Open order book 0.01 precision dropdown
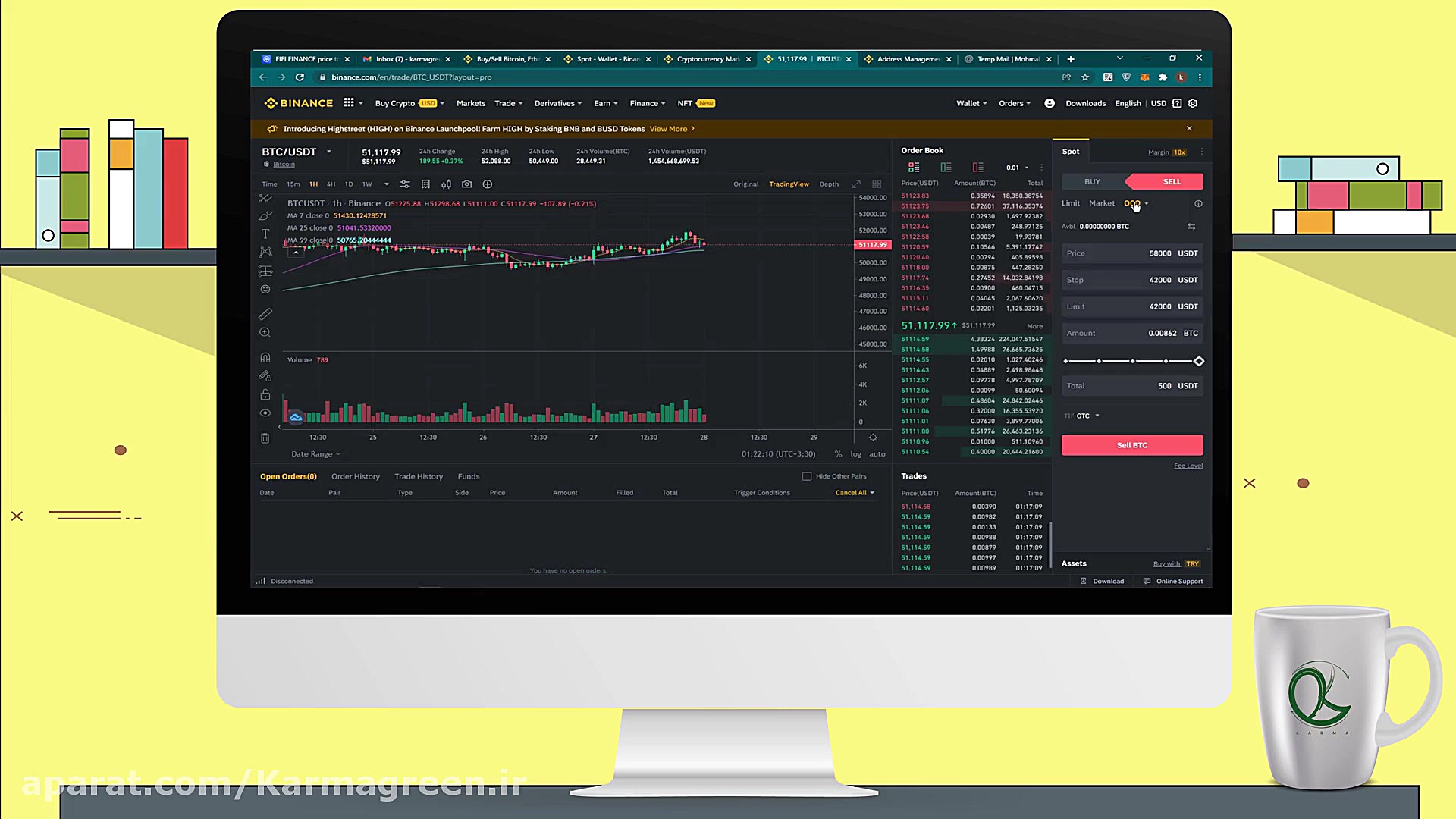Image resolution: width=1456 pixels, height=819 pixels. click(1017, 168)
